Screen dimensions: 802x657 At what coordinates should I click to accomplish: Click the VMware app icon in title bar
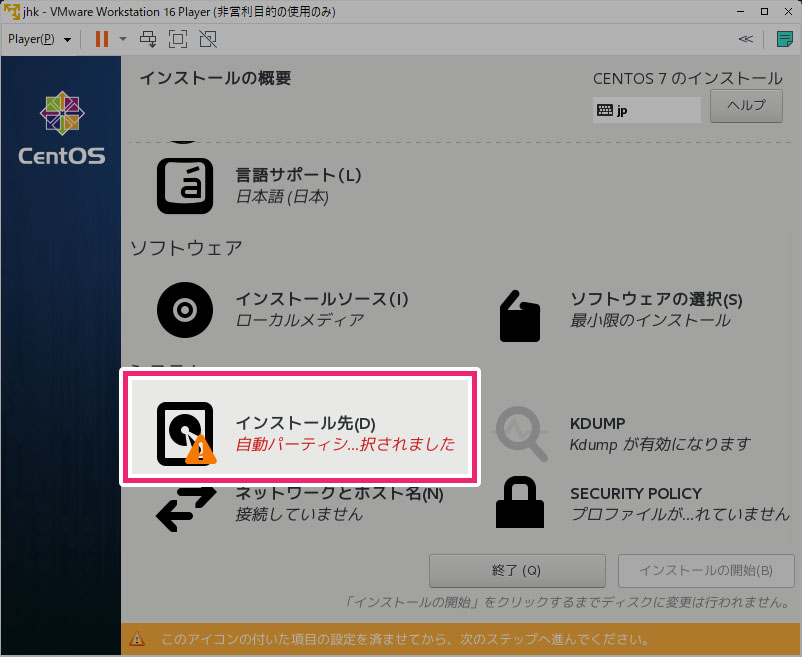[x=12, y=11]
